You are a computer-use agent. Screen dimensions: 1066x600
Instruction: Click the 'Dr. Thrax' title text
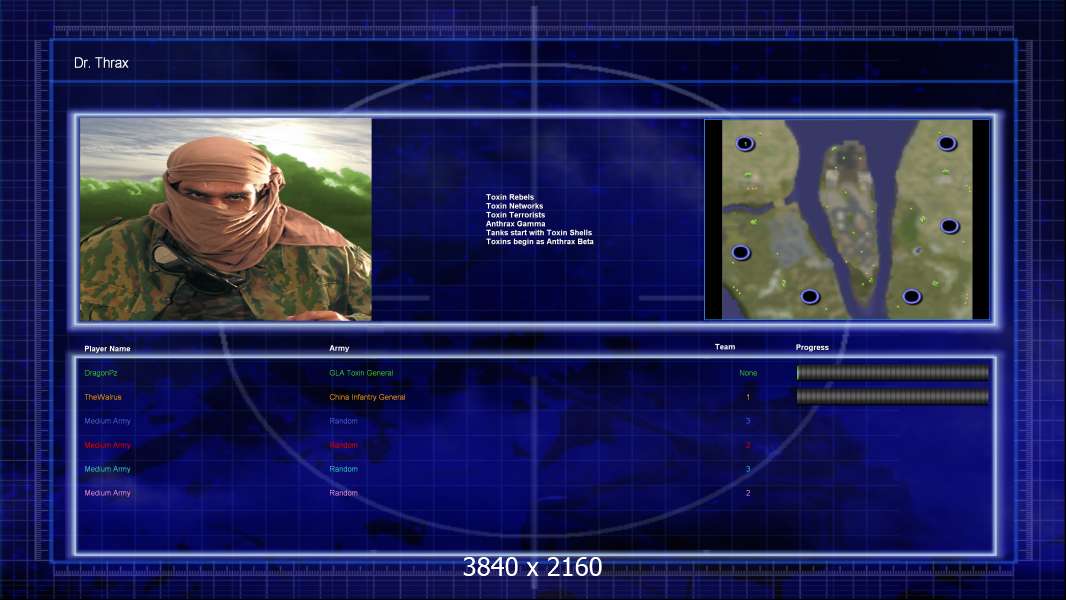point(101,63)
